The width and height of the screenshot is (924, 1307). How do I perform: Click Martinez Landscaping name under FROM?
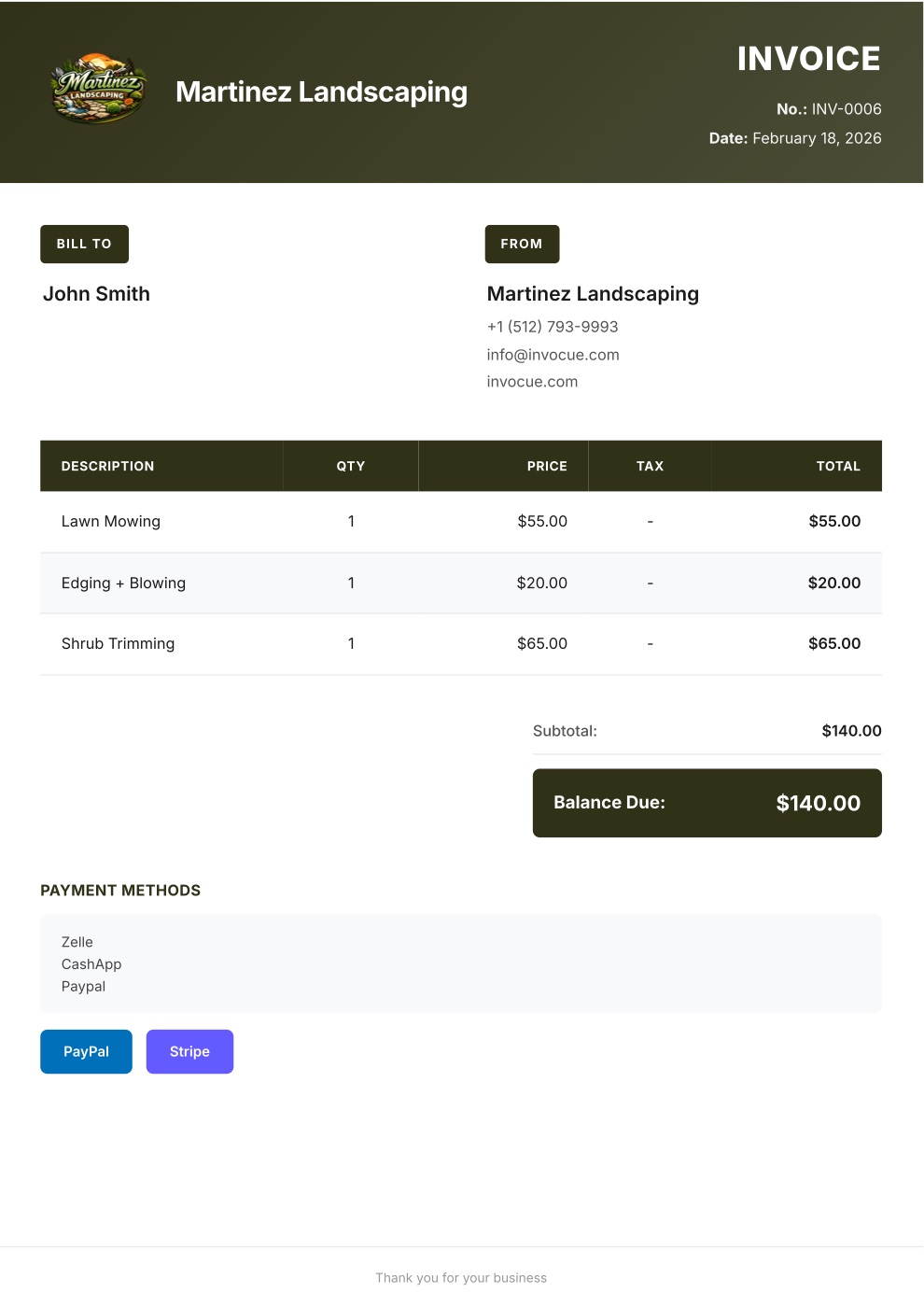coord(593,294)
